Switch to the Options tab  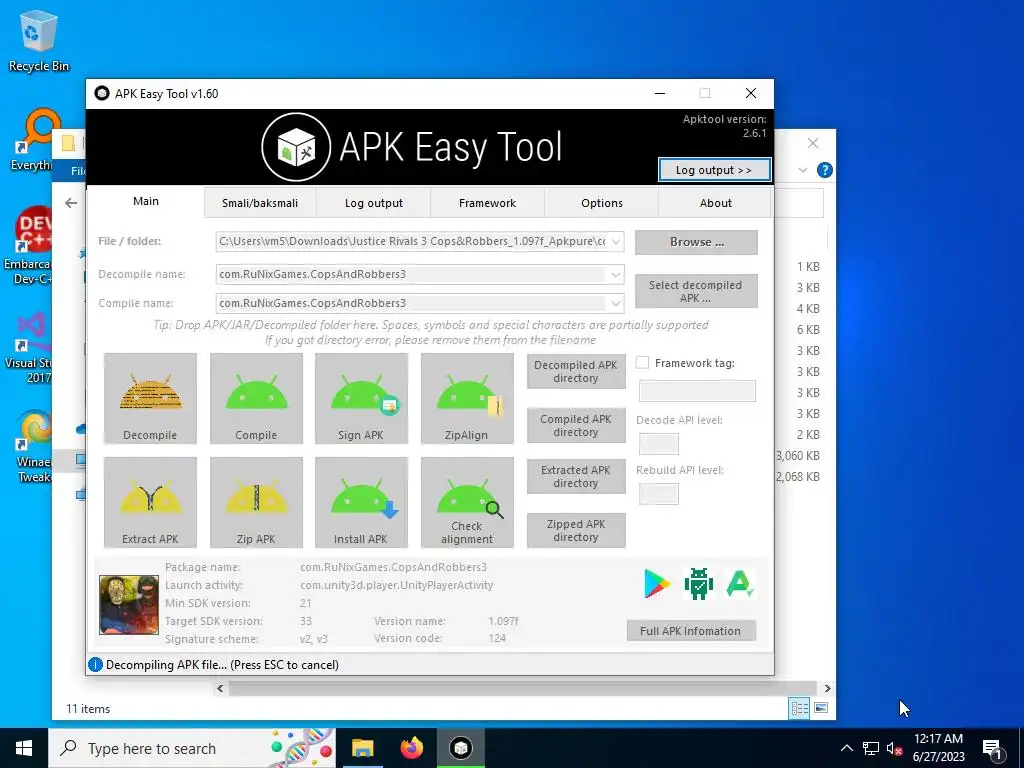pos(601,203)
